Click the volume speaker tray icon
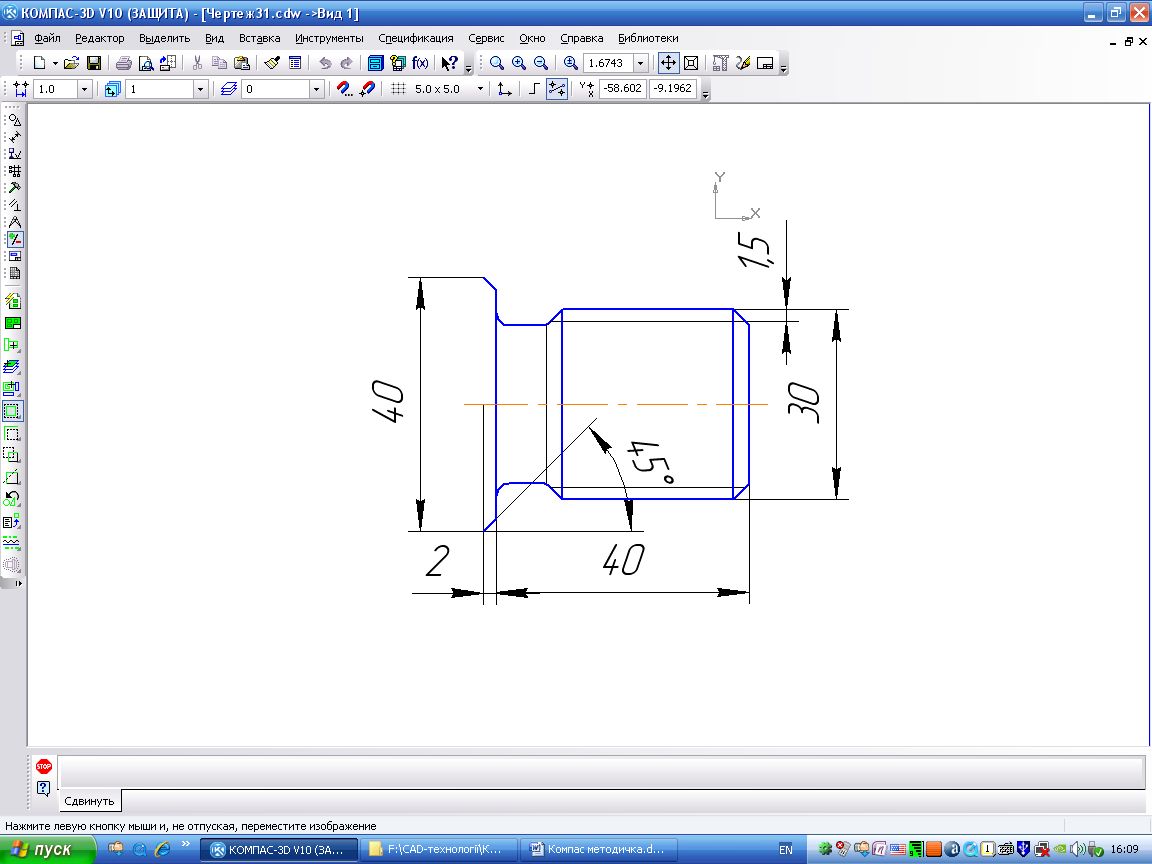Image resolution: width=1152 pixels, height=864 pixels. (x=1078, y=849)
